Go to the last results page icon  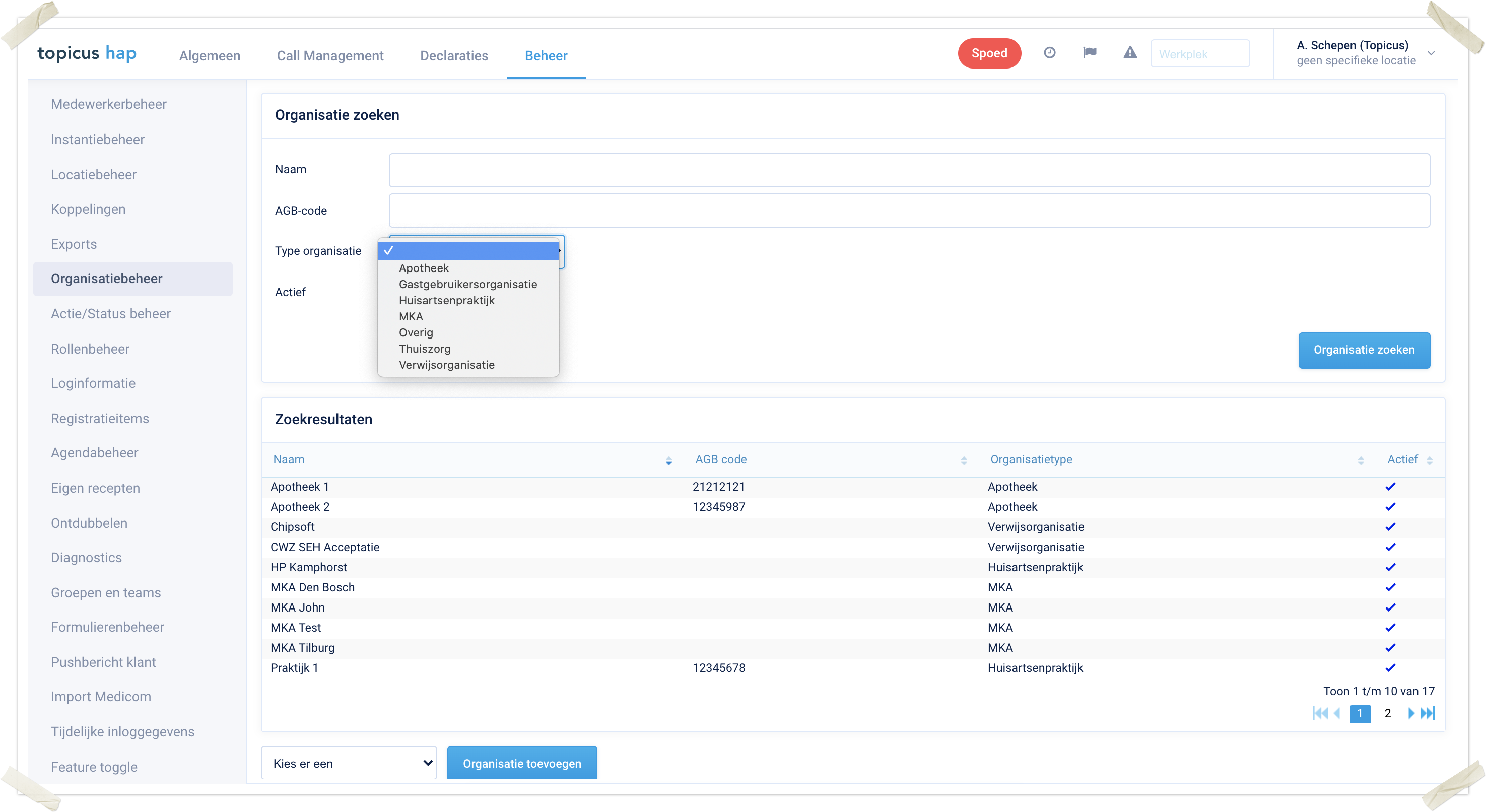(x=1427, y=713)
